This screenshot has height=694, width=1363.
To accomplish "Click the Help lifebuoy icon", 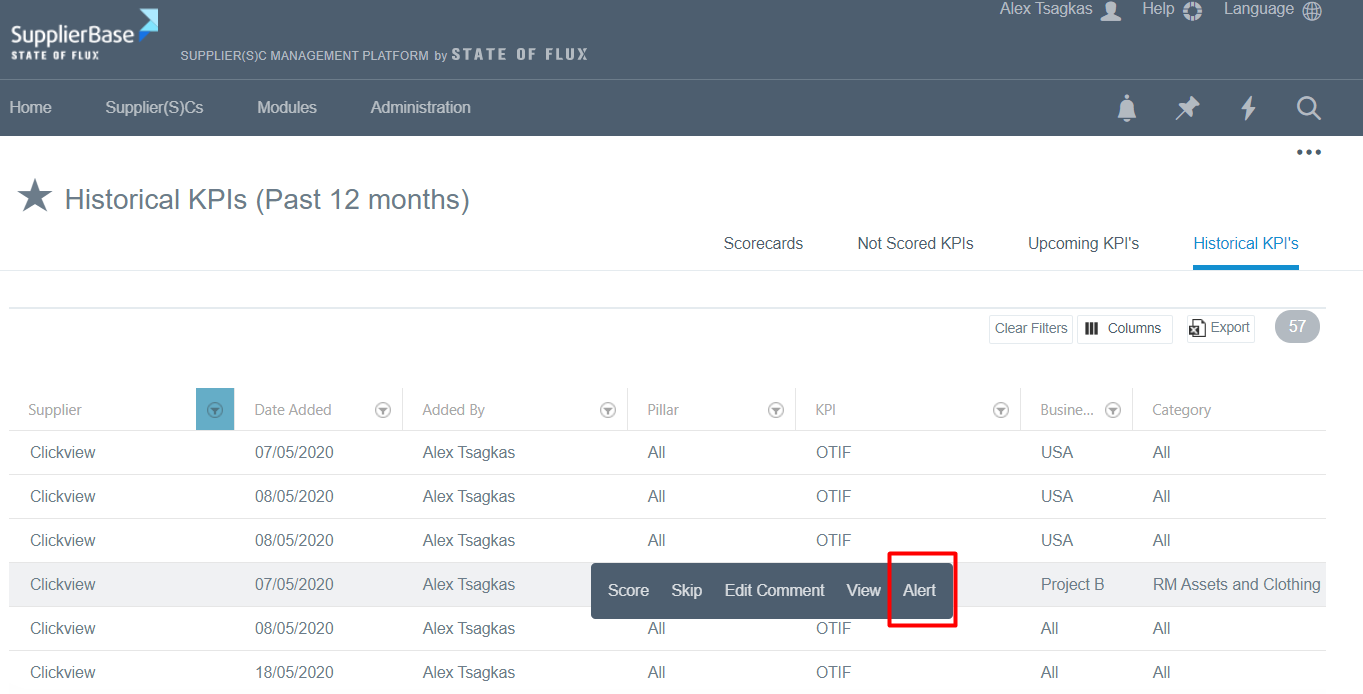I will pos(1192,11).
